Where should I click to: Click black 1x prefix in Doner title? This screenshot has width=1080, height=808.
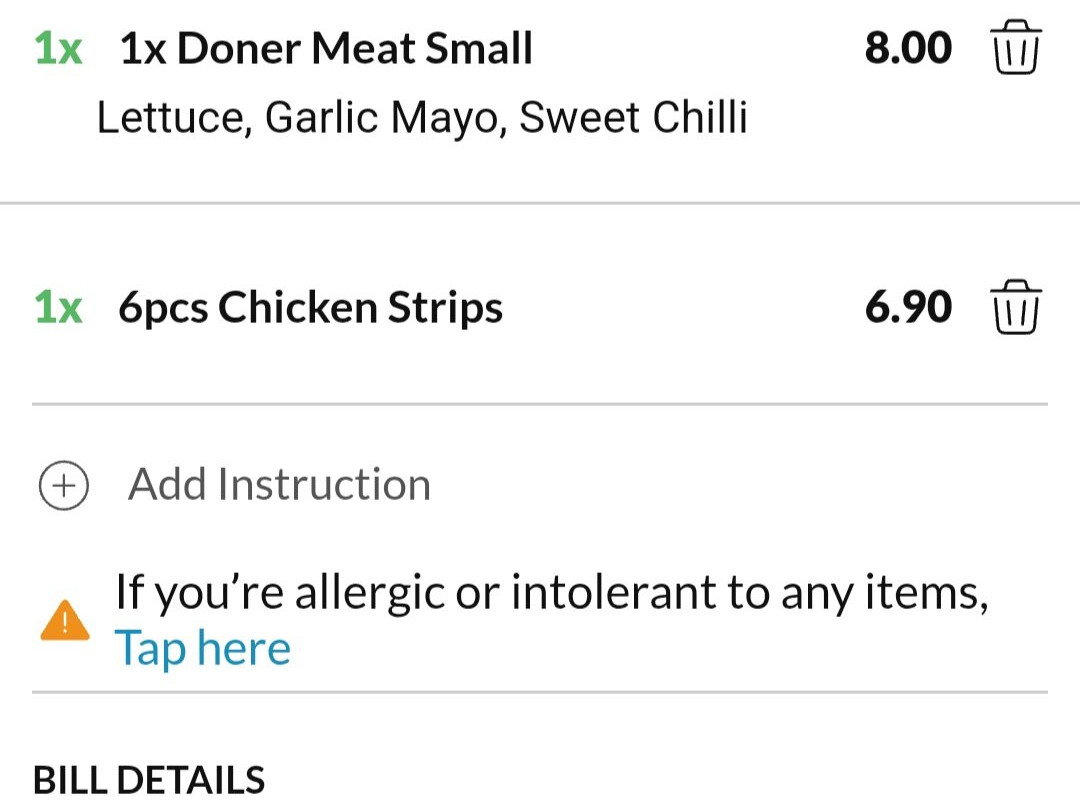tap(143, 49)
